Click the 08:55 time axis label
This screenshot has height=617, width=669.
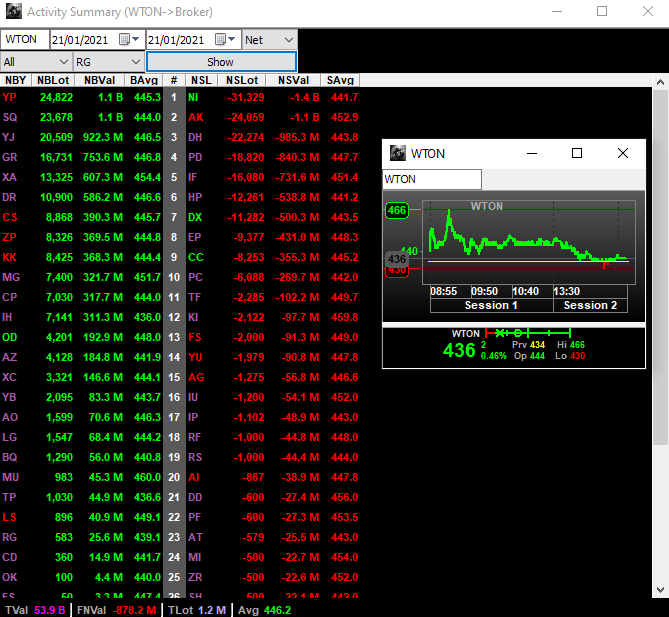[444, 291]
